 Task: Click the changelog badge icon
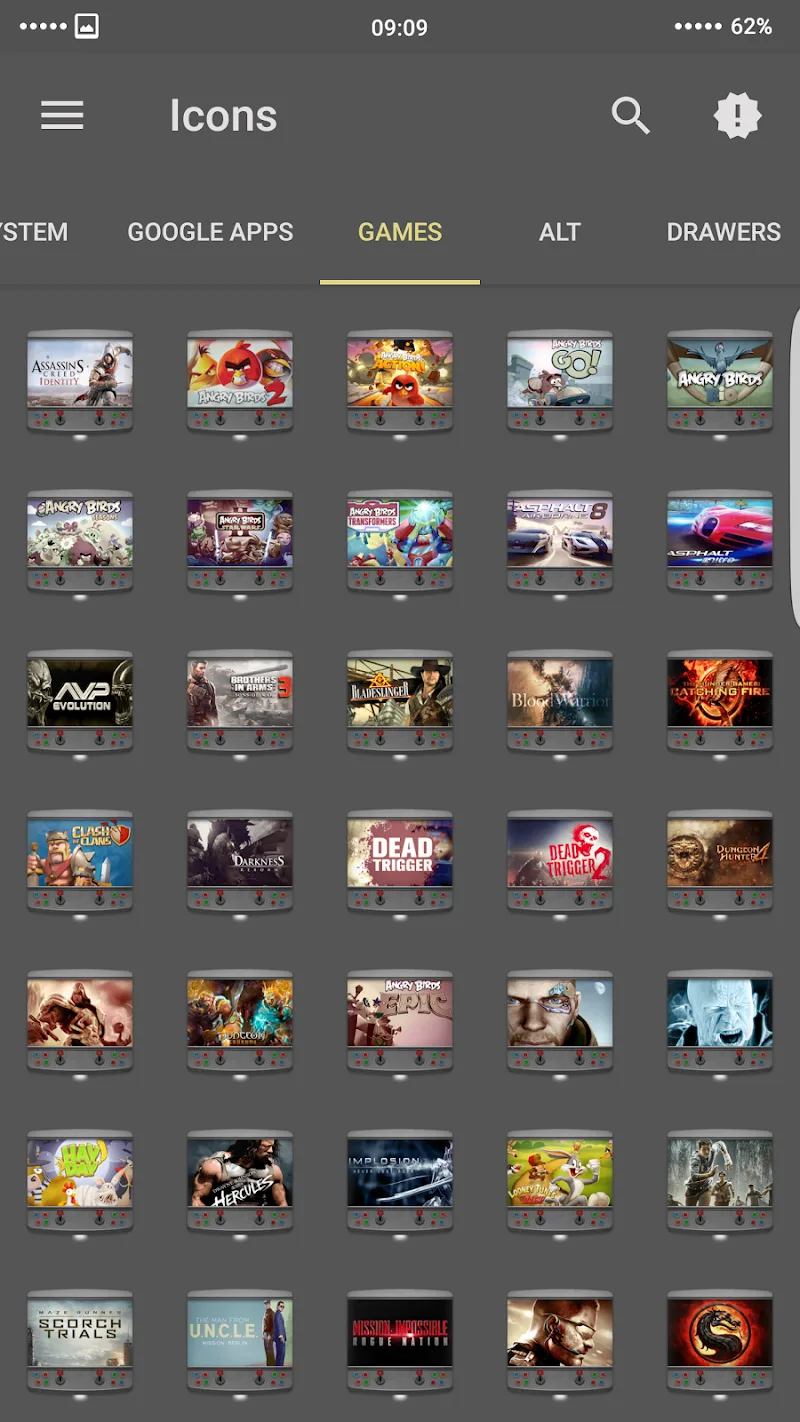[738, 115]
